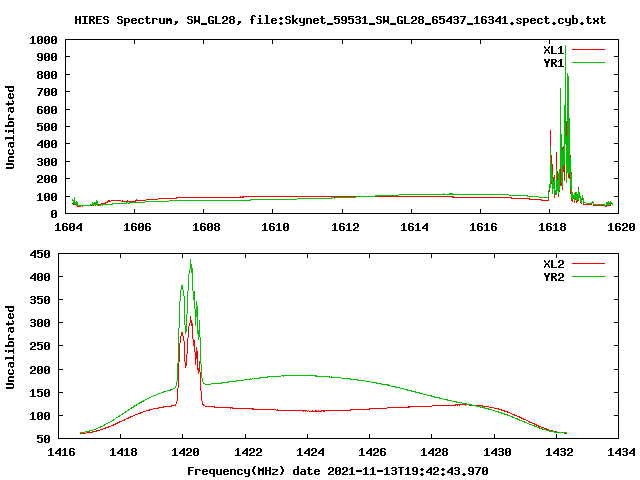
Task: Click the red XL2 peak near 1420 MHz
Action: tap(190, 320)
